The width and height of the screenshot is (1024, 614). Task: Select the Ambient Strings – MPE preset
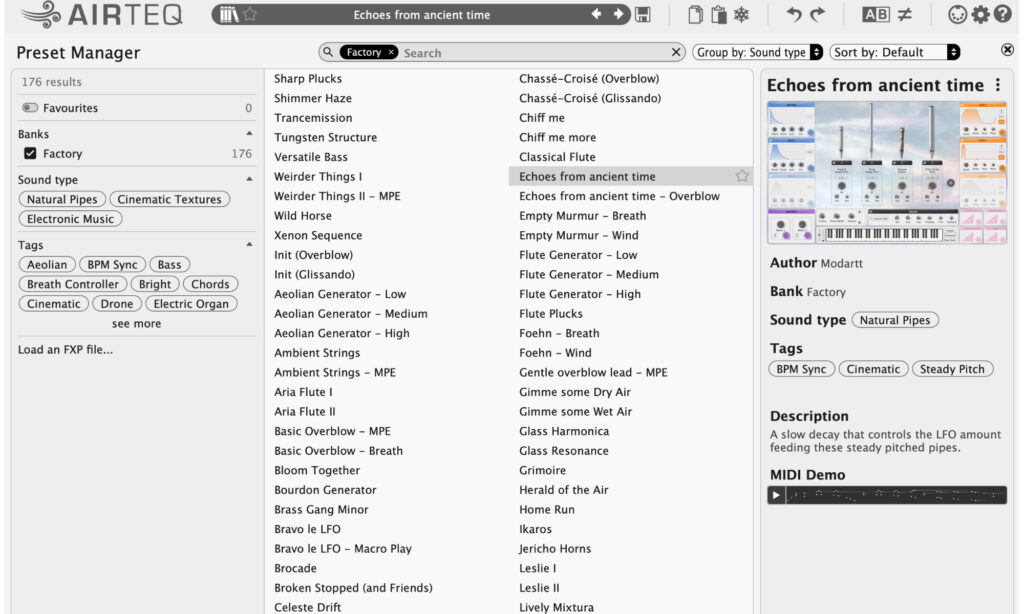click(x=335, y=372)
